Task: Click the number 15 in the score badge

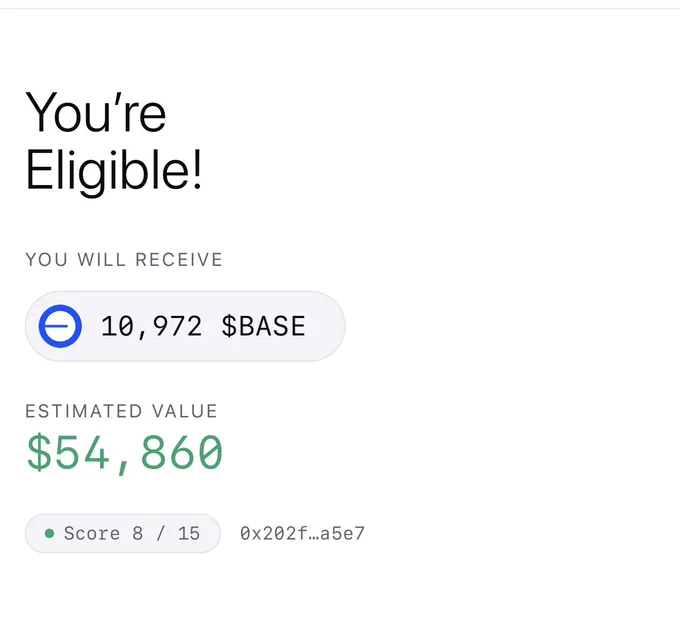Action: coord(189,534)
